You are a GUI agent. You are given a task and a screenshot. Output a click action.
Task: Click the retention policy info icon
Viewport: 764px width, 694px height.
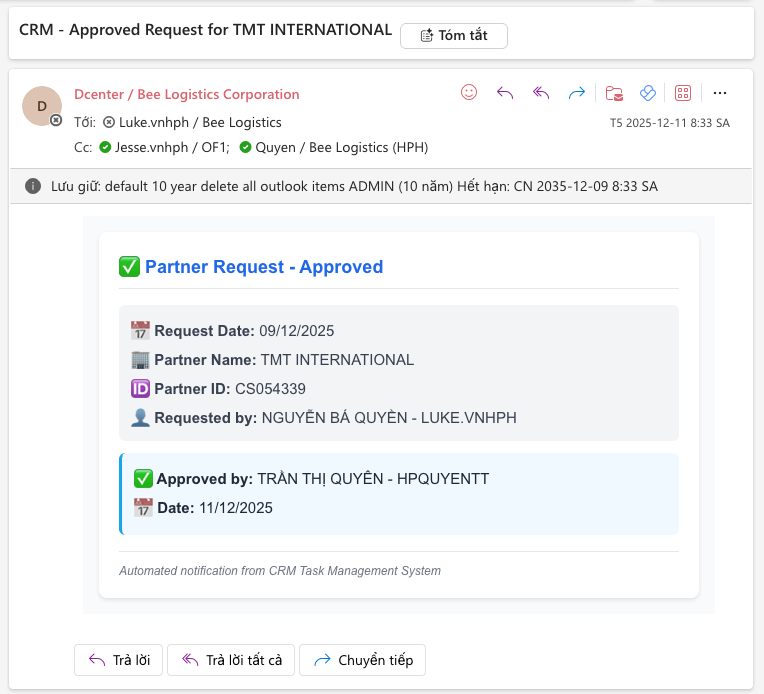[x=33, y=186]
